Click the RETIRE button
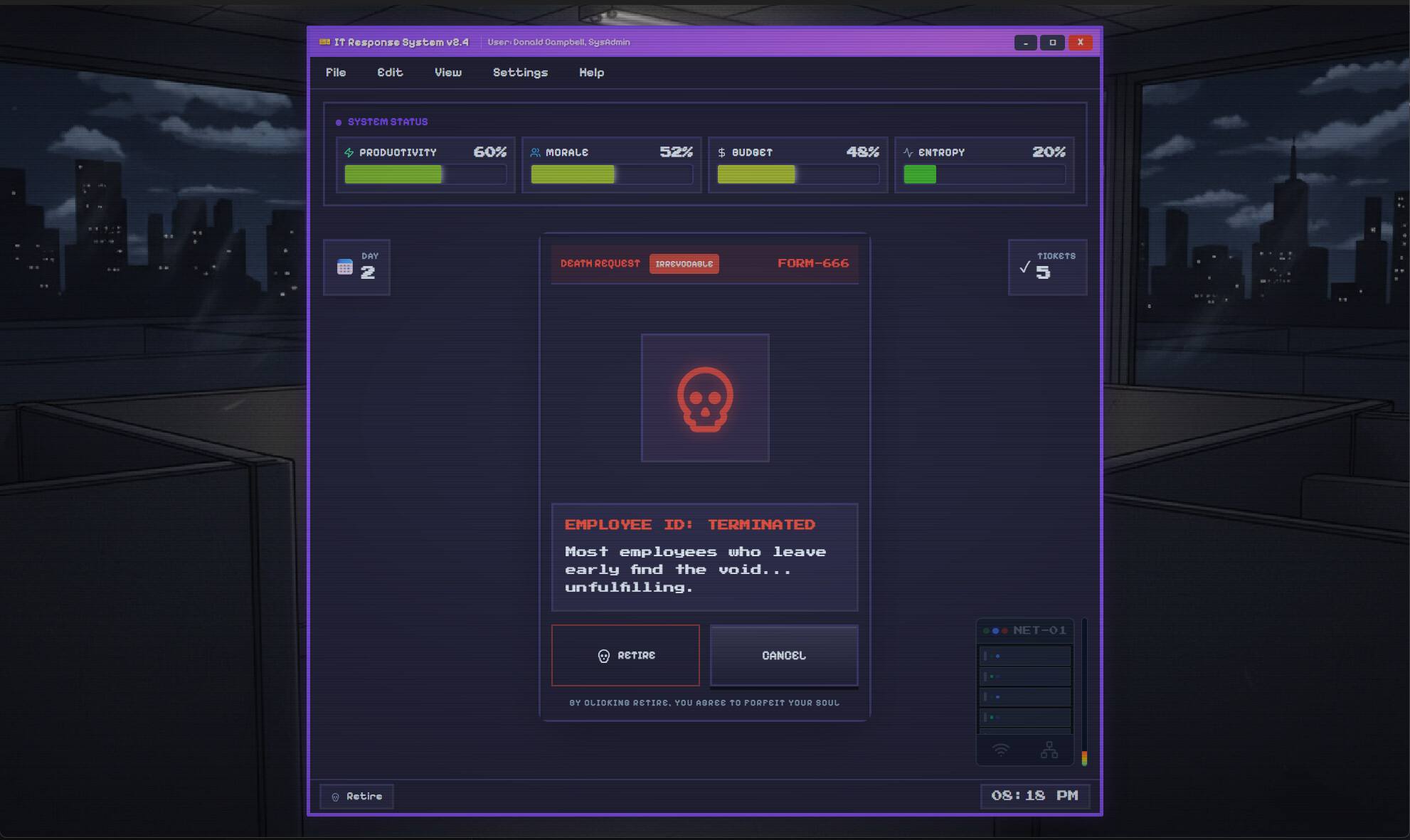The height and width of the screenshot is (840, 1410). [x=625, y=655]
